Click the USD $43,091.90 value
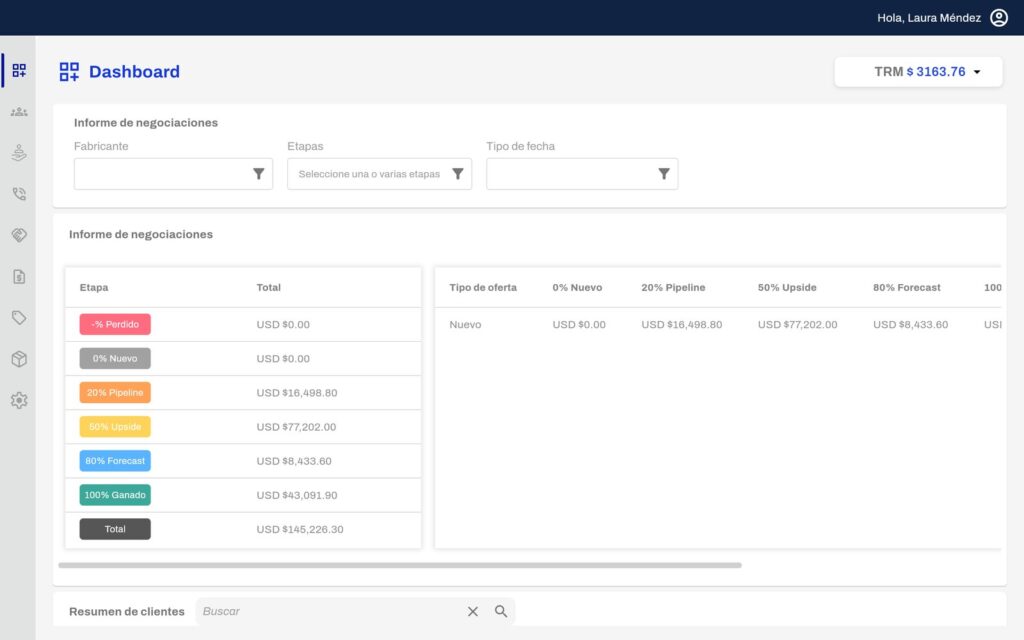 pos(296,495)
